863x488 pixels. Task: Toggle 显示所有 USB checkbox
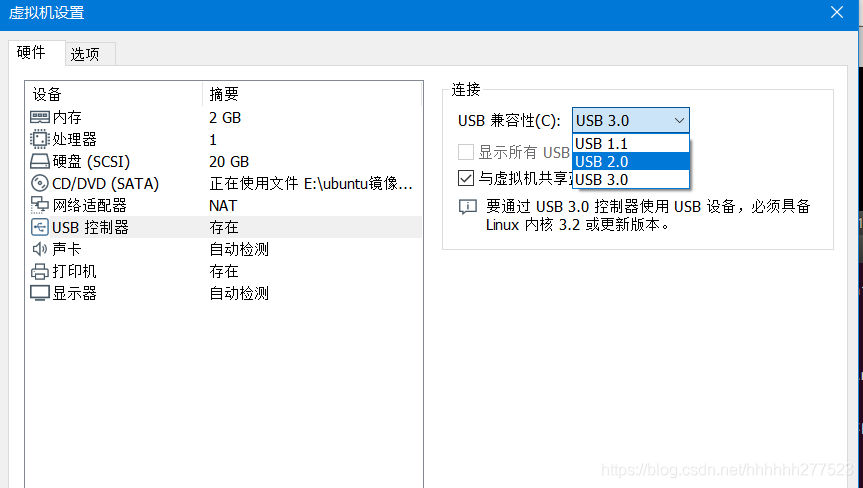click(x=466, y=152)
